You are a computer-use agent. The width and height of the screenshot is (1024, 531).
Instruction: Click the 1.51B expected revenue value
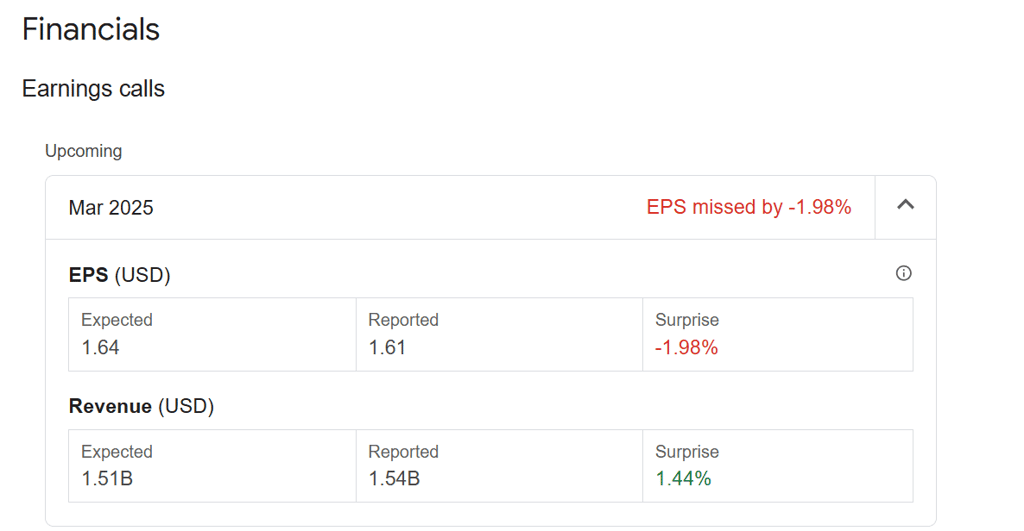pos(107,479)
